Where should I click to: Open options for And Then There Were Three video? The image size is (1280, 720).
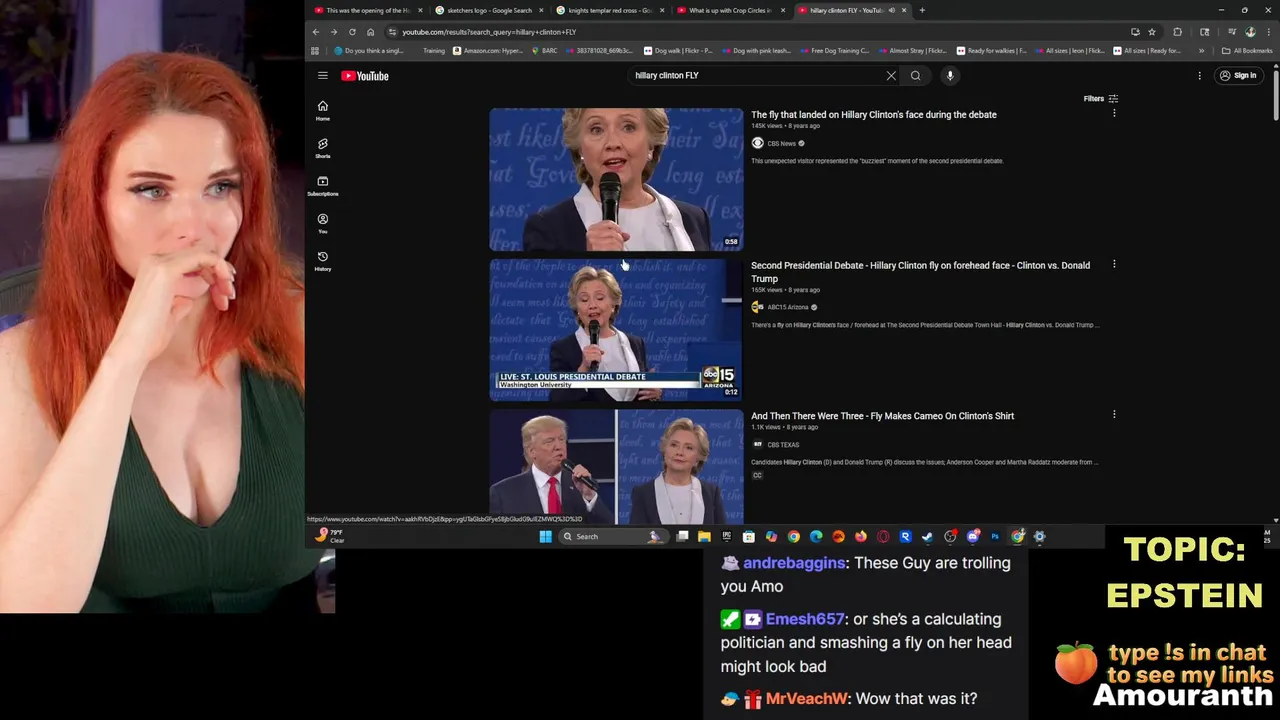[x=1114, y=415]
